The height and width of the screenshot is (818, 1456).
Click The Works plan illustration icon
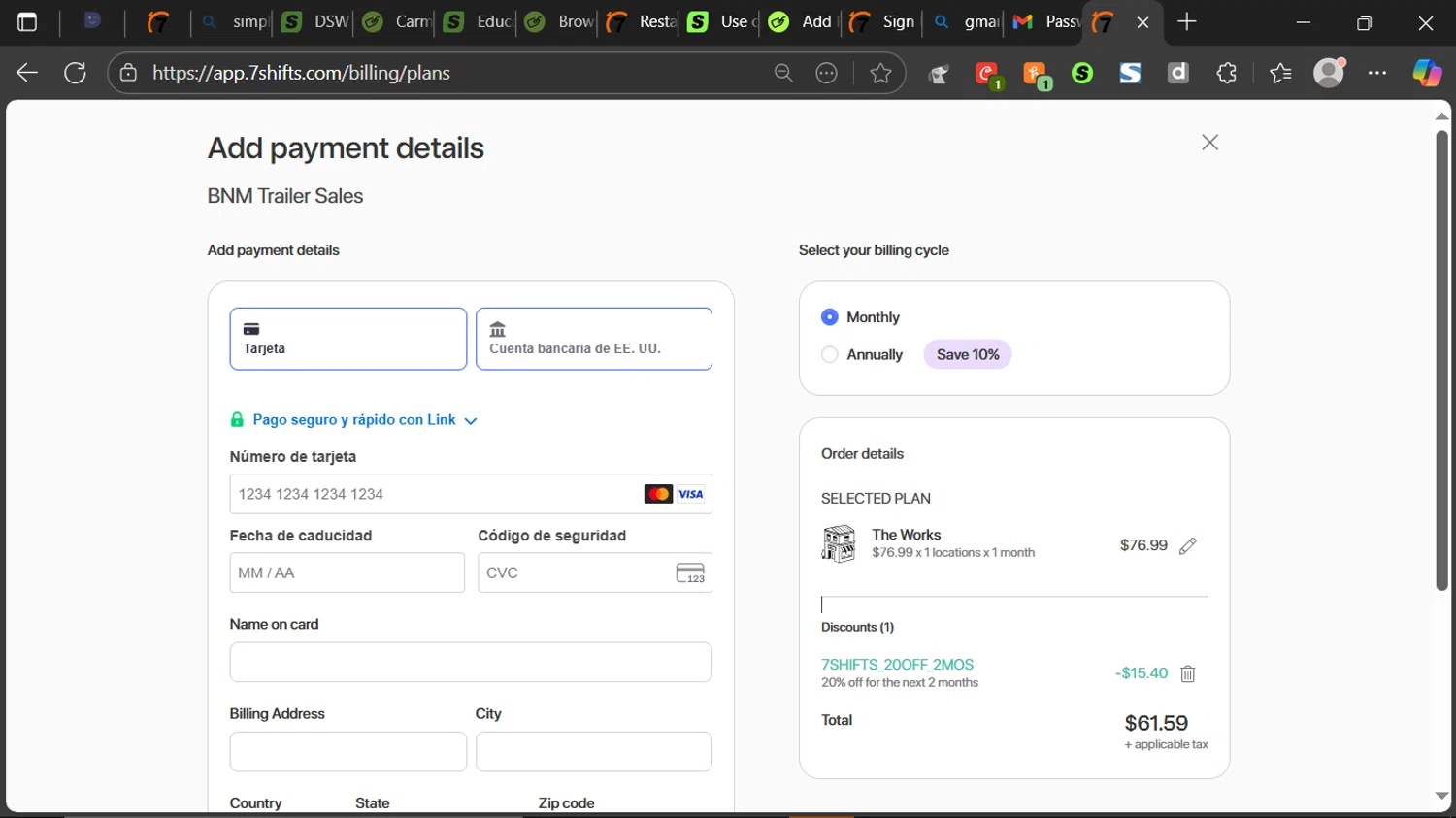(x=839, y=543)
